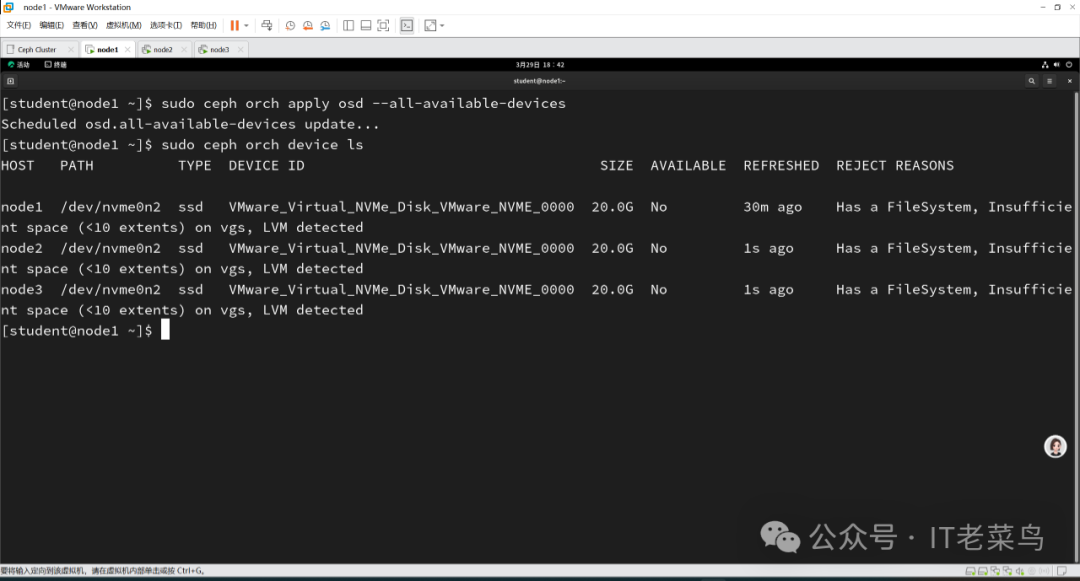
Task: Close the Ceph Cluster tab
Action: tap(70, 50)
